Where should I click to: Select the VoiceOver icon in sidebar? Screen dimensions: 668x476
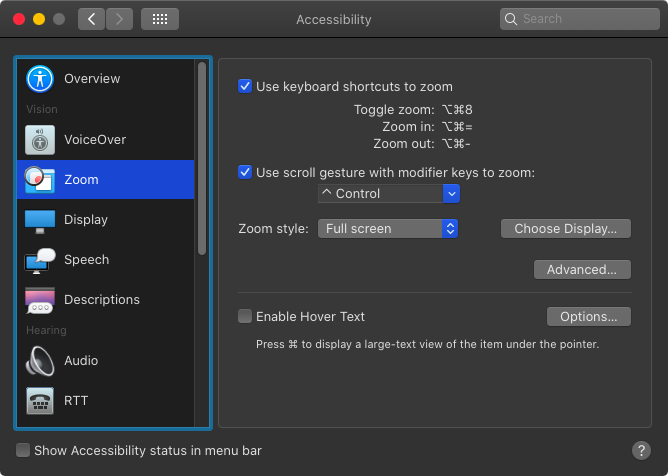pos(40,140)
